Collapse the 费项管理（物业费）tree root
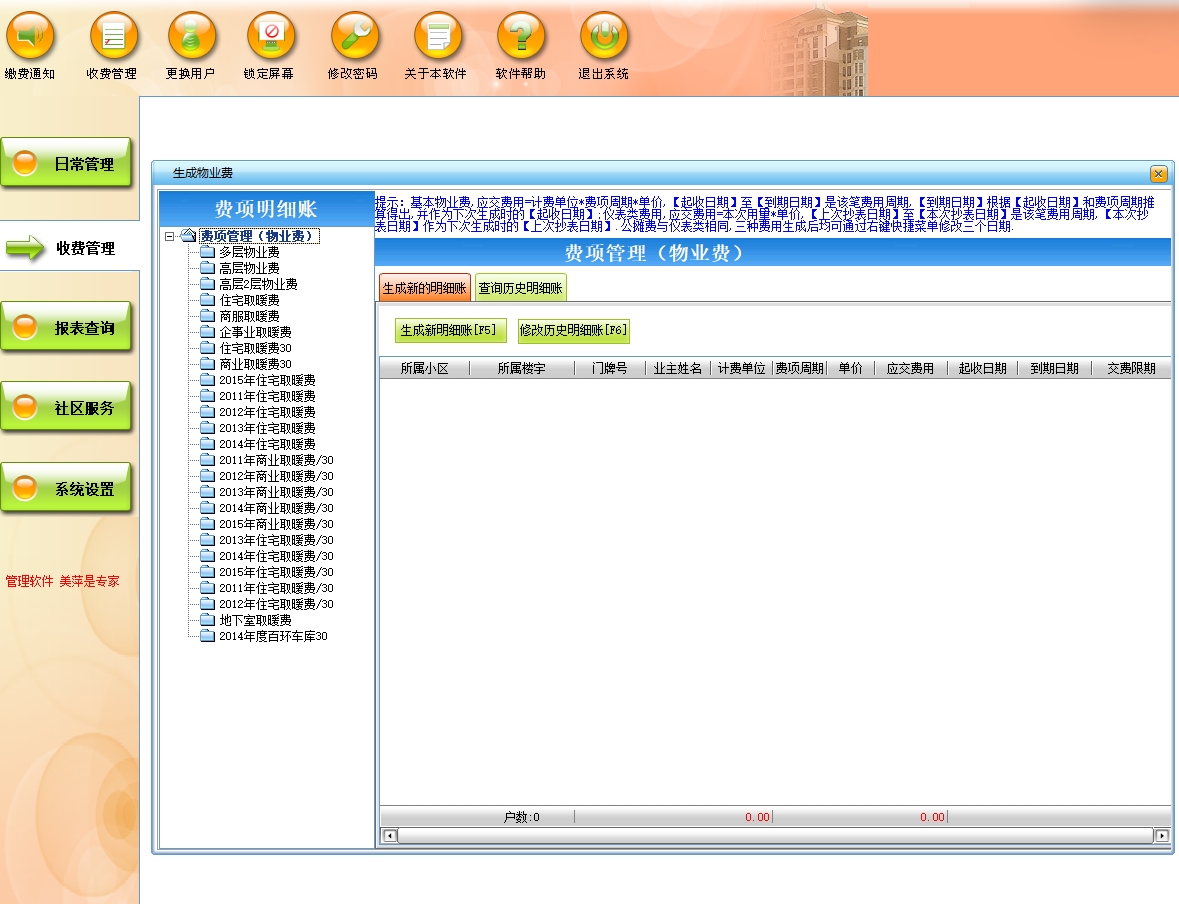 (x=170, y=237)
